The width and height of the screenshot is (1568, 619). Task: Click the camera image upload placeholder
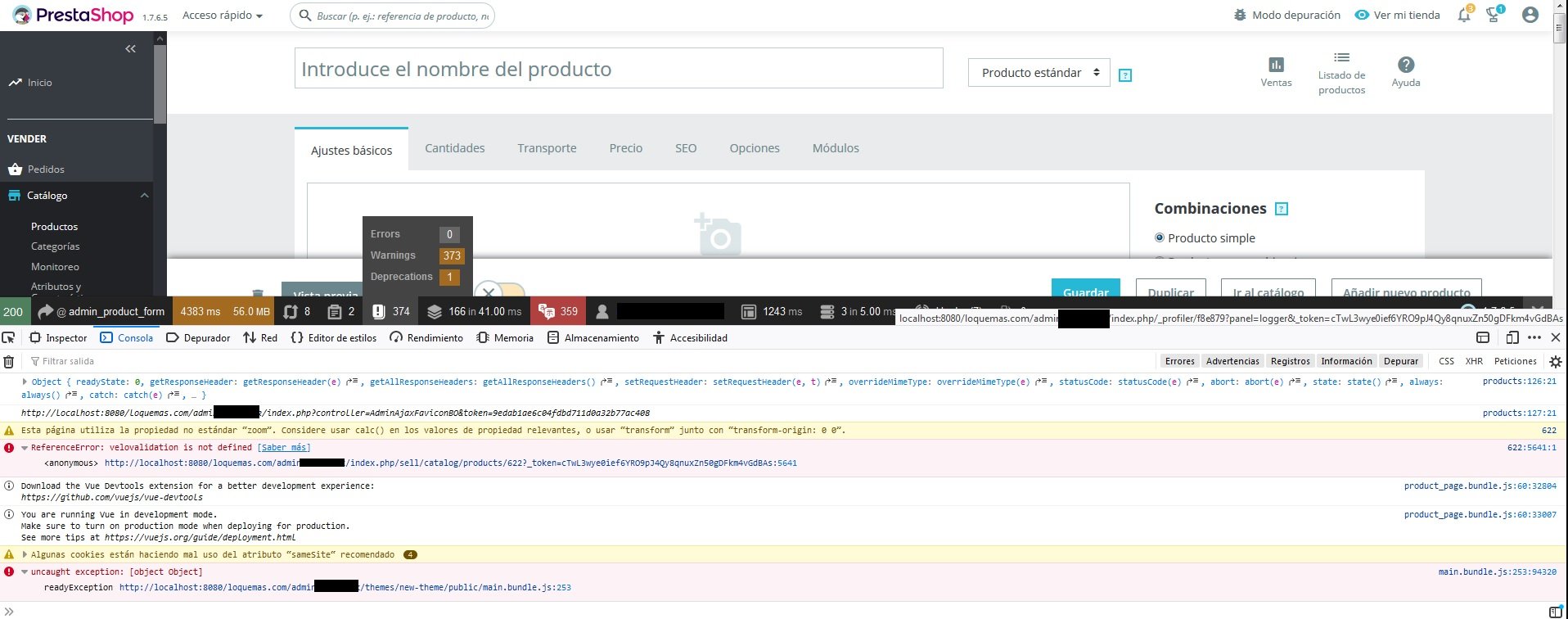click(718, 235)
